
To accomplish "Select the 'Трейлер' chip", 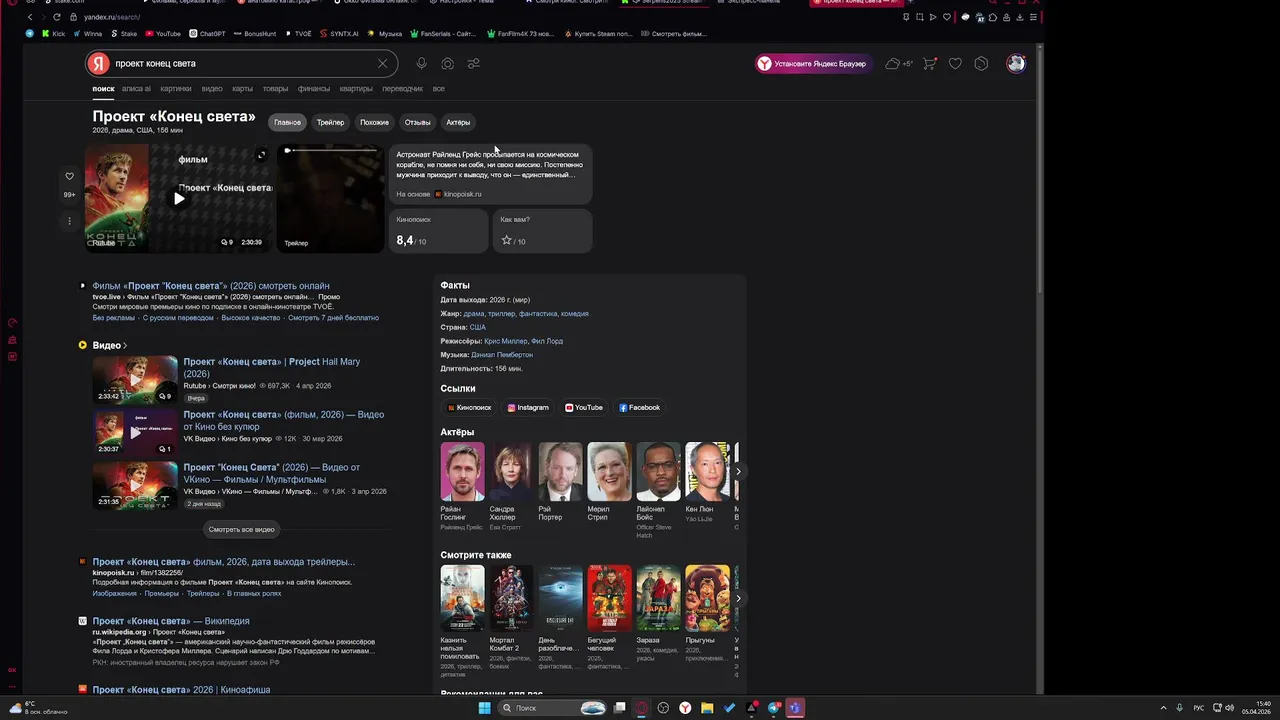I will [x=330, y=122].
